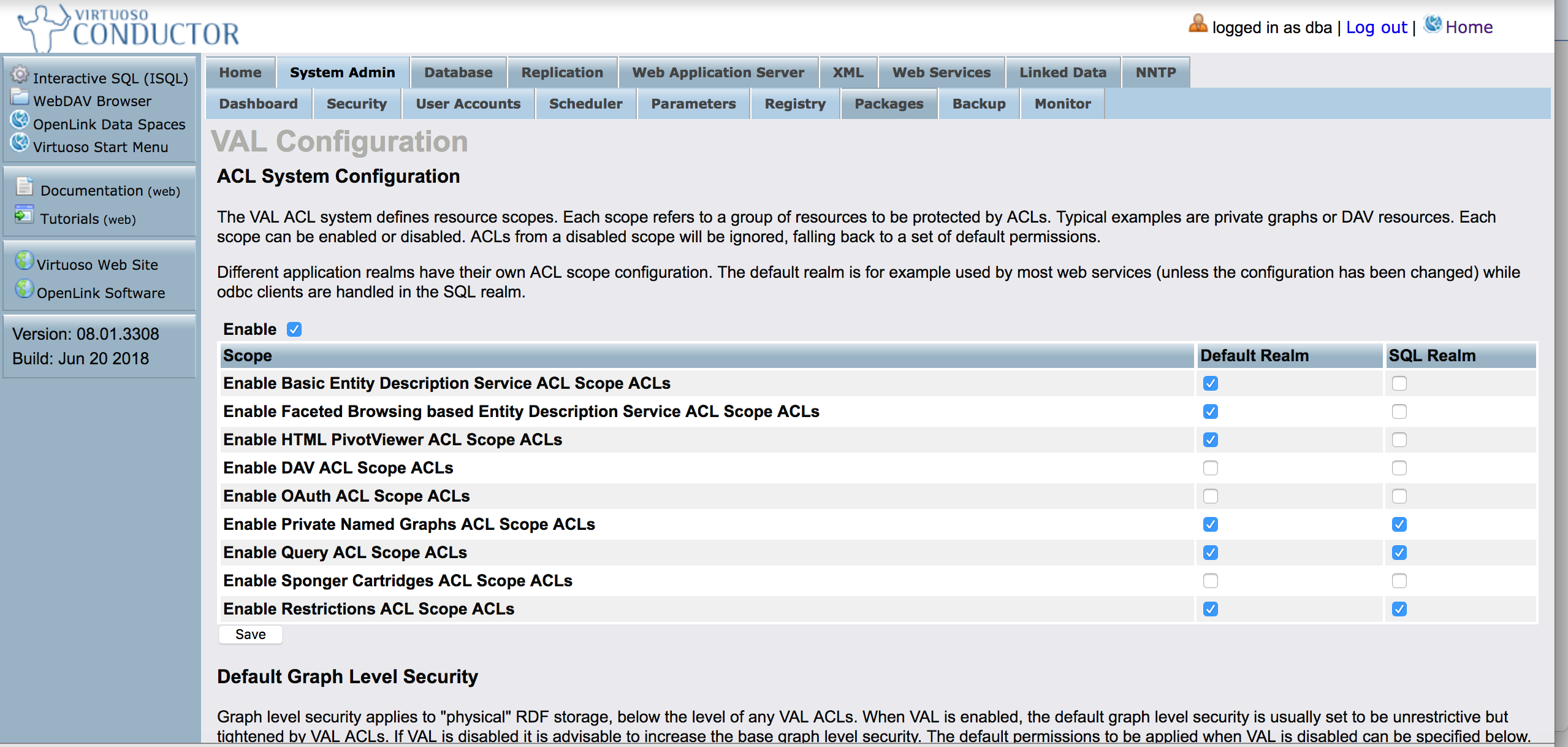Click the Log out link
This screenshot has width=1568, height=747.
(x=1376, y=28)
